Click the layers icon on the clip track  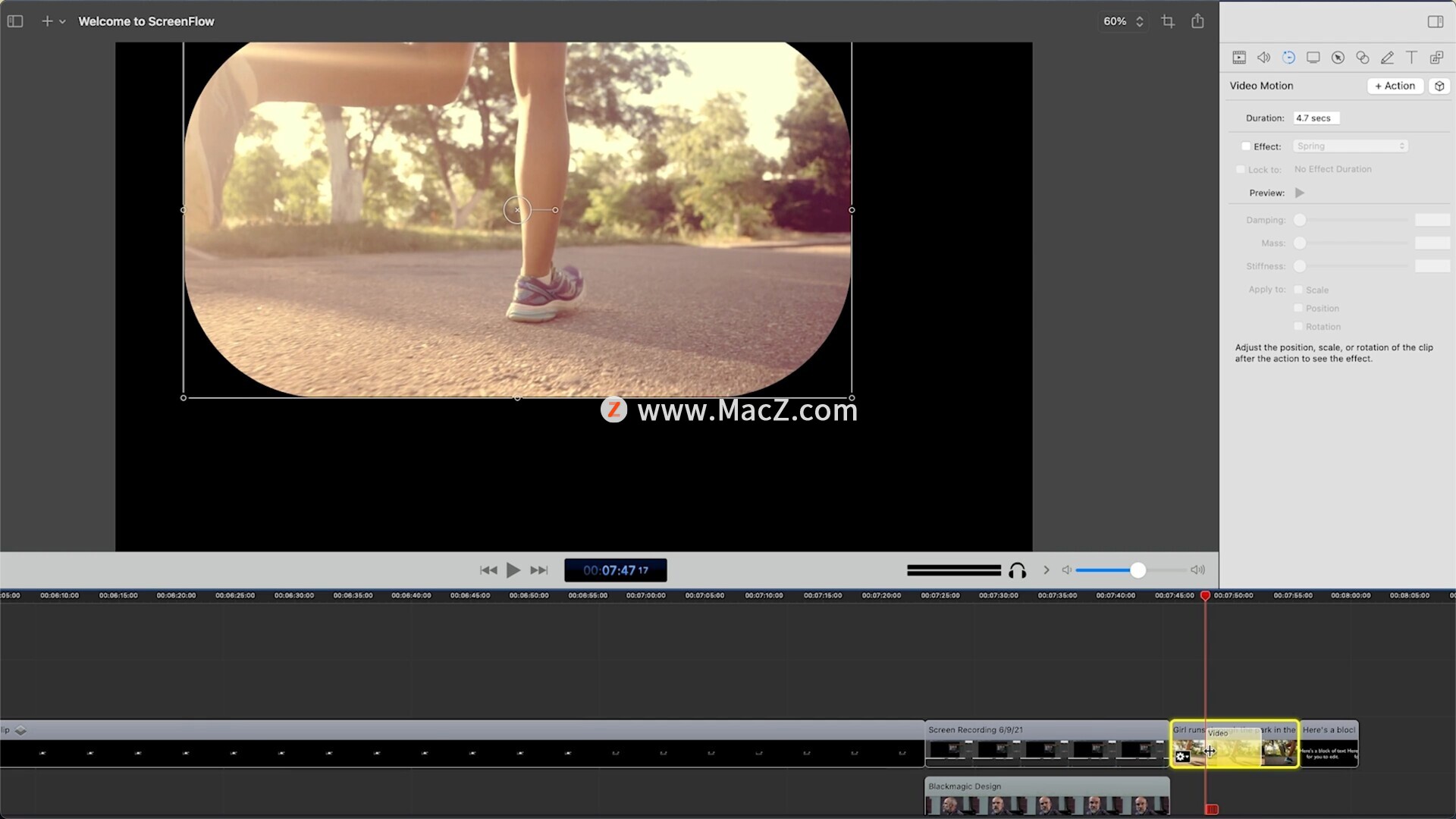[20, 731]
